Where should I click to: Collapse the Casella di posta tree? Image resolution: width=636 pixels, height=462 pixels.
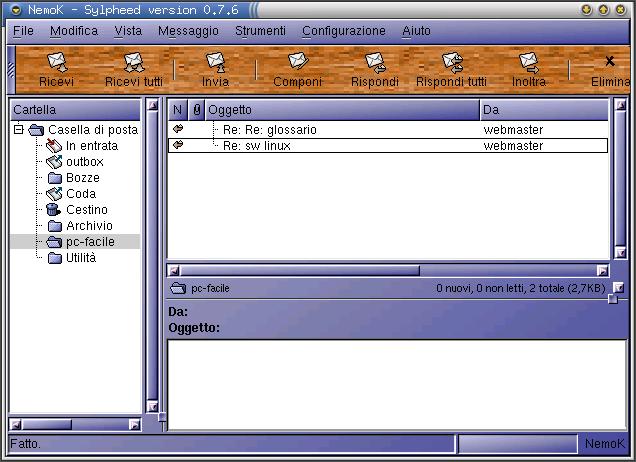click(18, 130)
